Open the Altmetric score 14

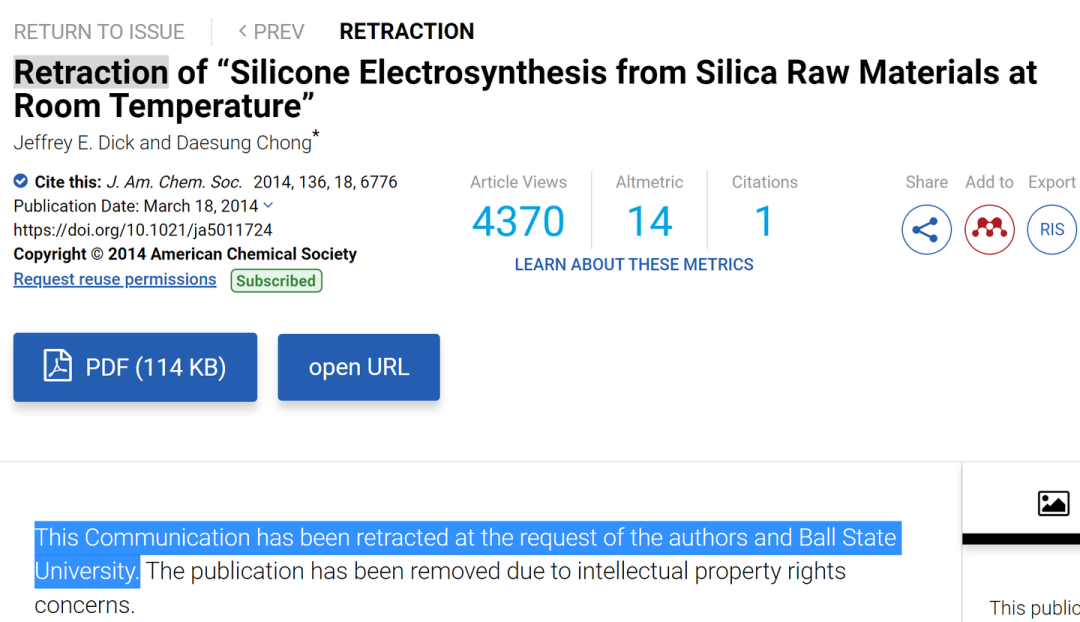(649, 221)
